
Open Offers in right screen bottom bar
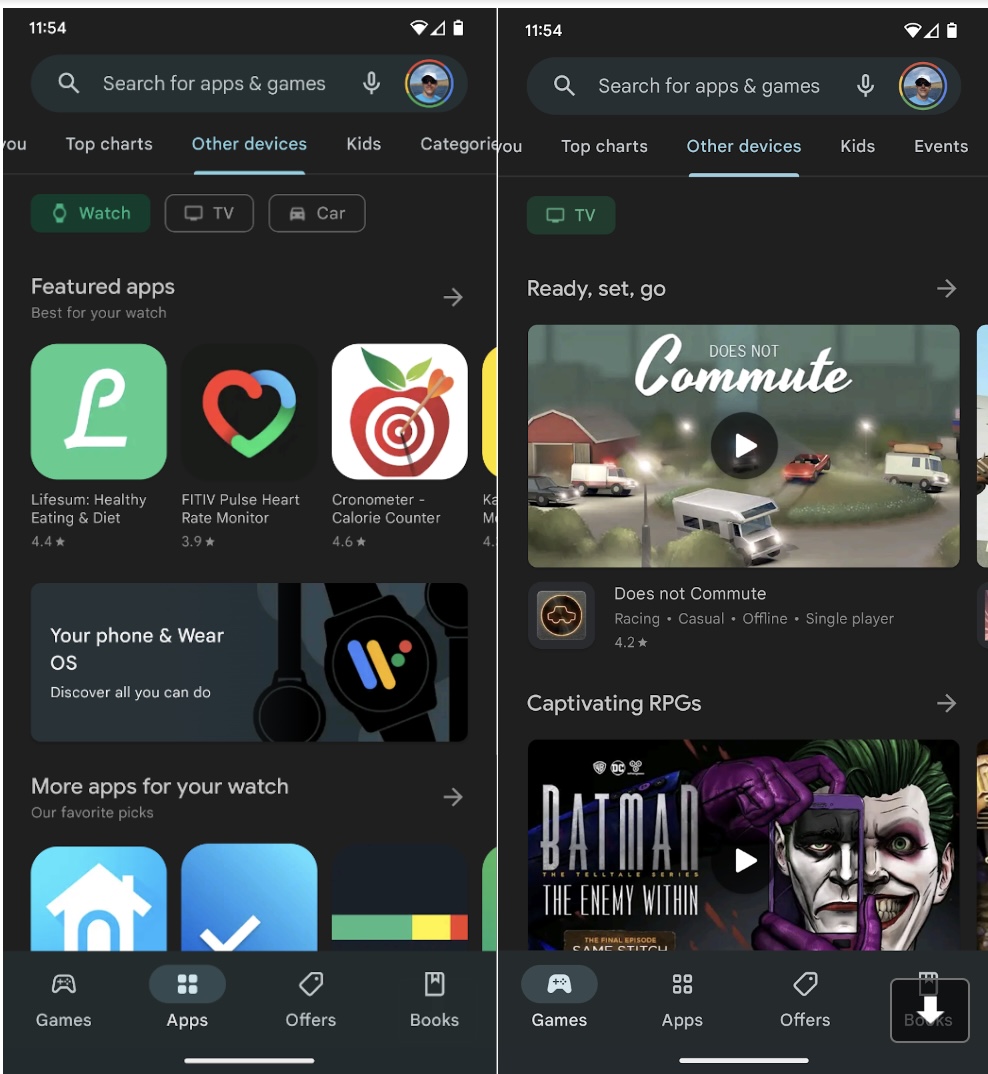pyautogui.click(x=805, y=1000)
